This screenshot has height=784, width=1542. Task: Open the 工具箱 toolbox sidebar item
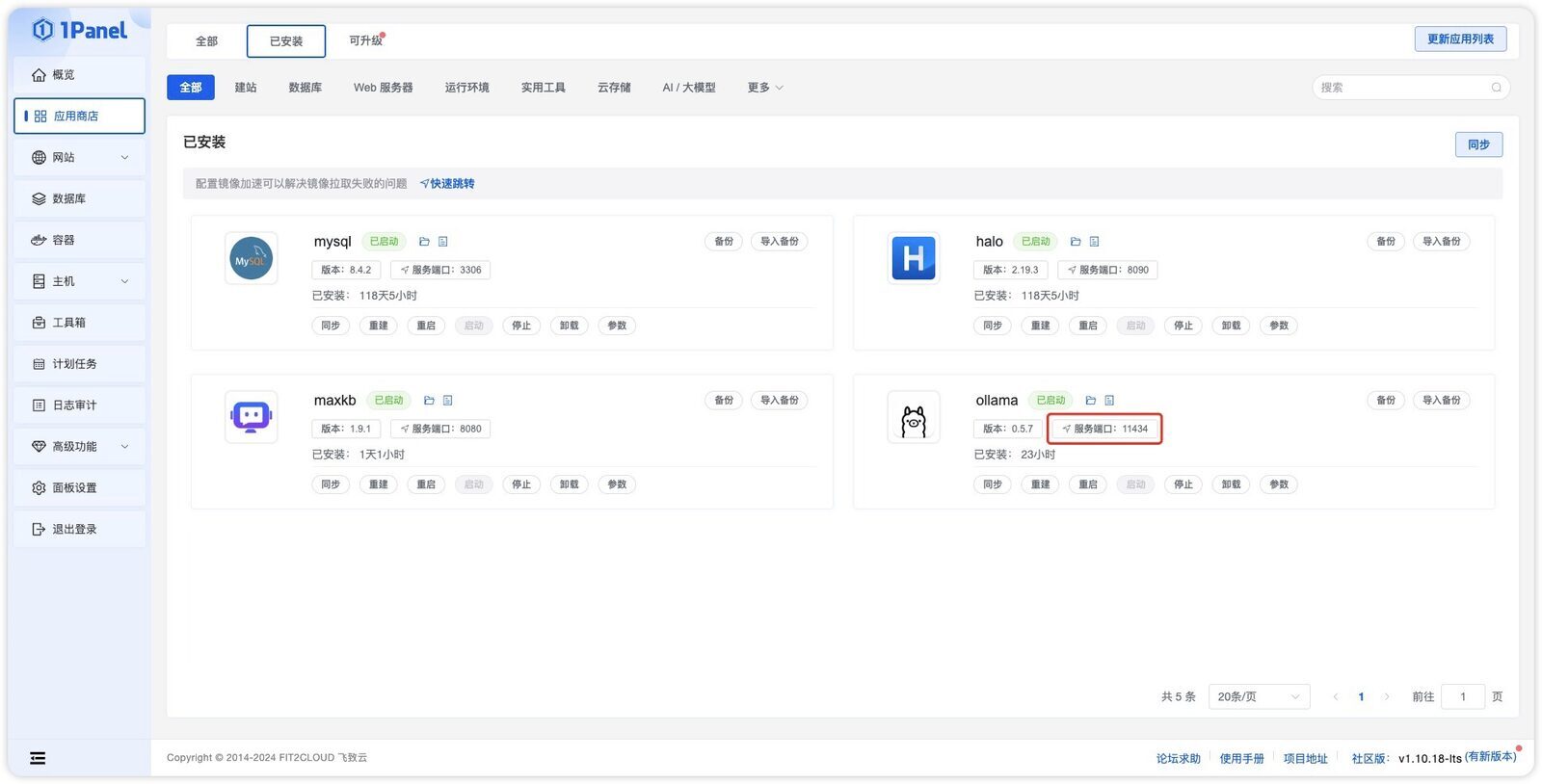pos(79,323)
